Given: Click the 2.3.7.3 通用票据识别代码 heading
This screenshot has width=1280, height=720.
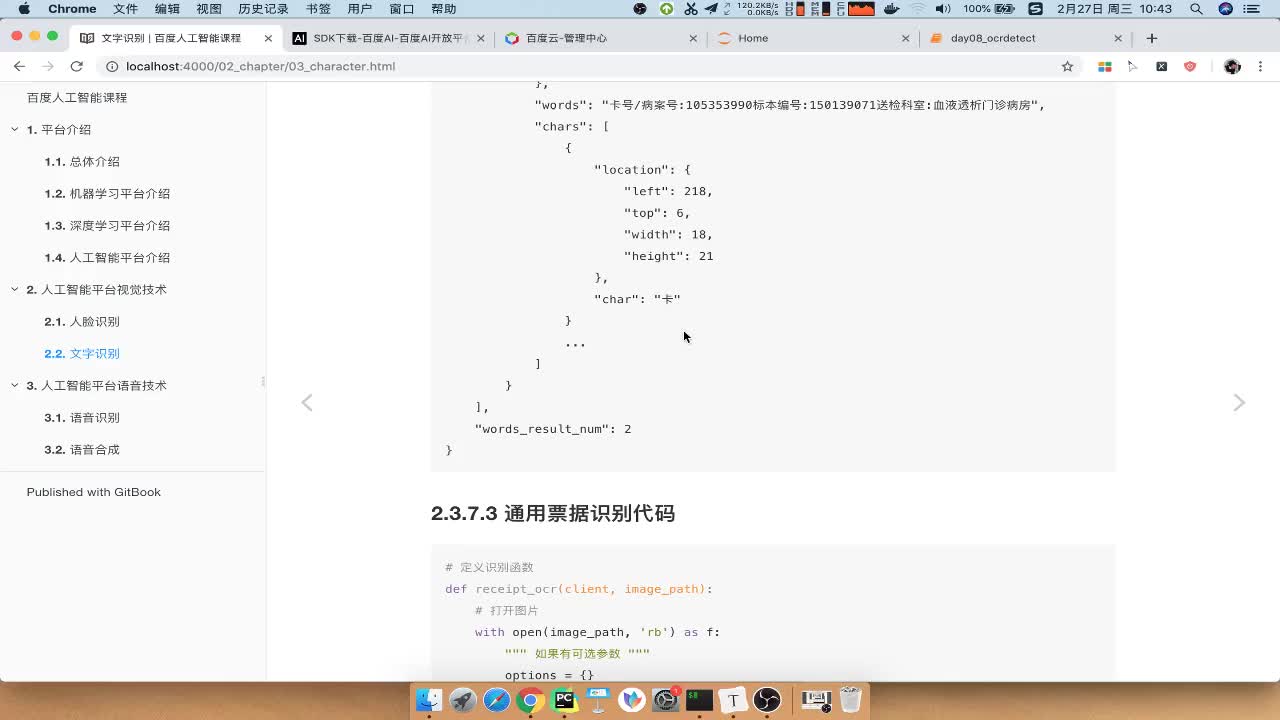Looking at the screenshot, I should (553, 514).
